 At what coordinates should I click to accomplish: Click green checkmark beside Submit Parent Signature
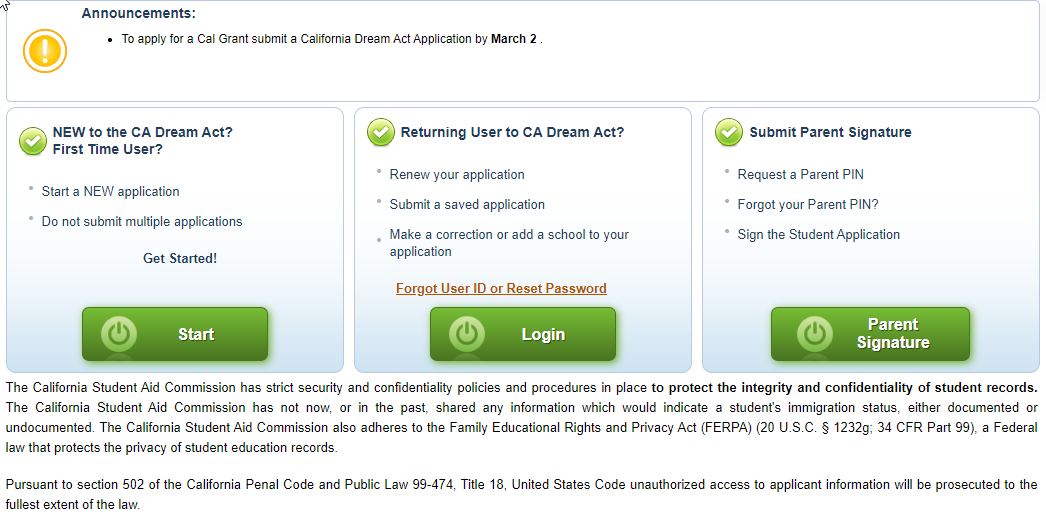pos(729,132)
